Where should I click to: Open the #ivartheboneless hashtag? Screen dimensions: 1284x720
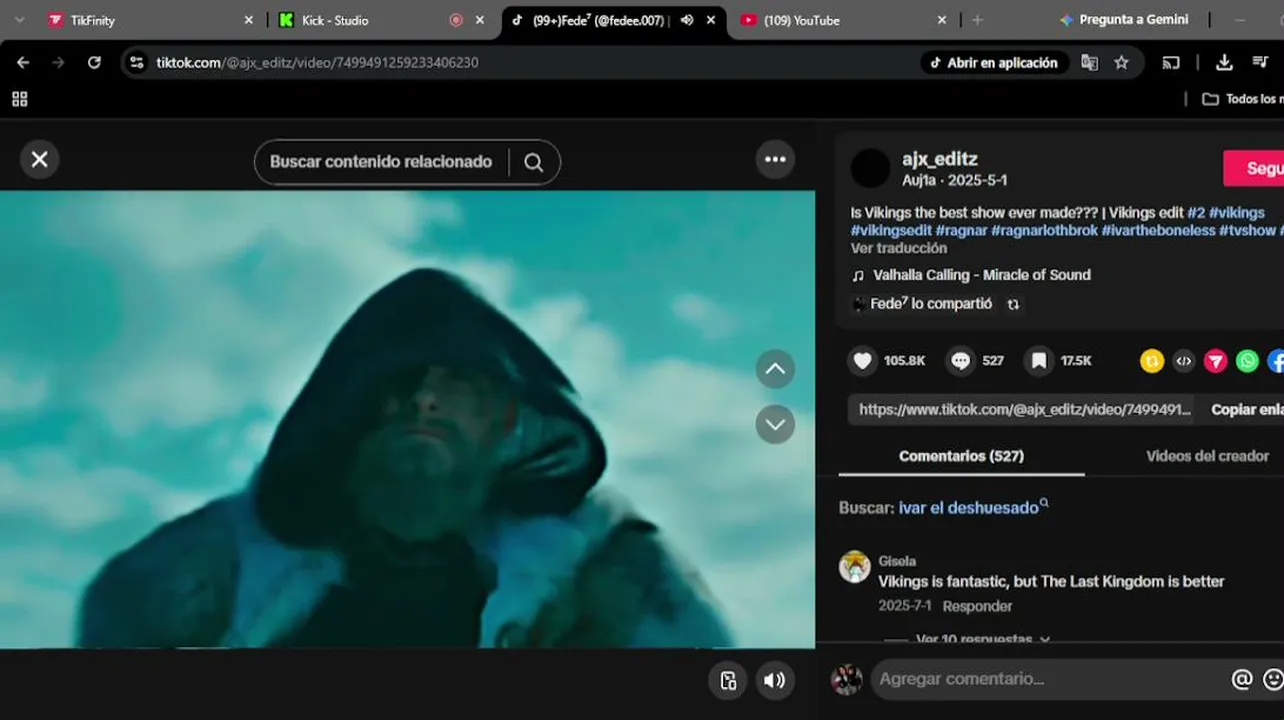pos(1158,231)
